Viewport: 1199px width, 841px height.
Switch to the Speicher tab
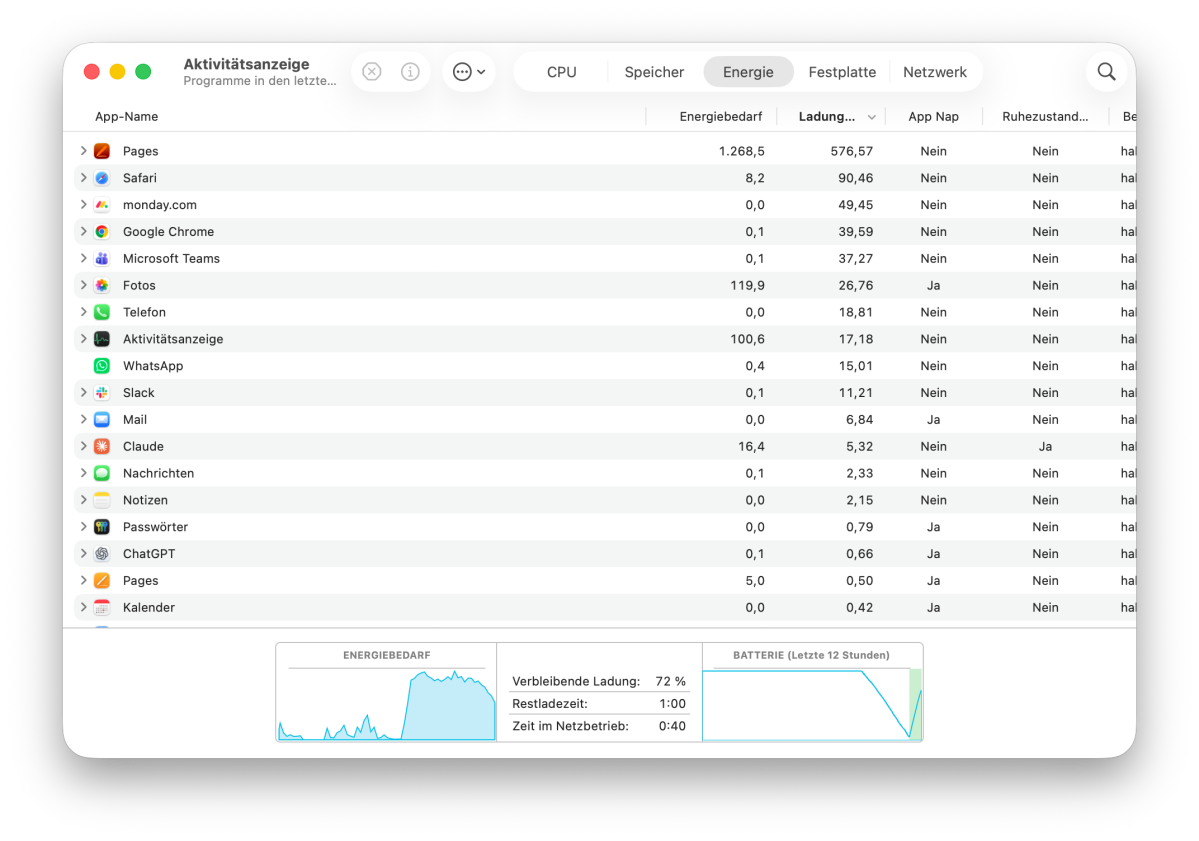click(x=654, y=72)
